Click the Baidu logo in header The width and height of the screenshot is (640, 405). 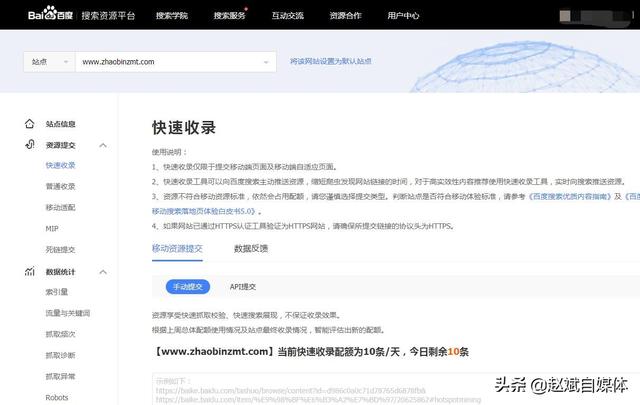click(x=50, y=13)
